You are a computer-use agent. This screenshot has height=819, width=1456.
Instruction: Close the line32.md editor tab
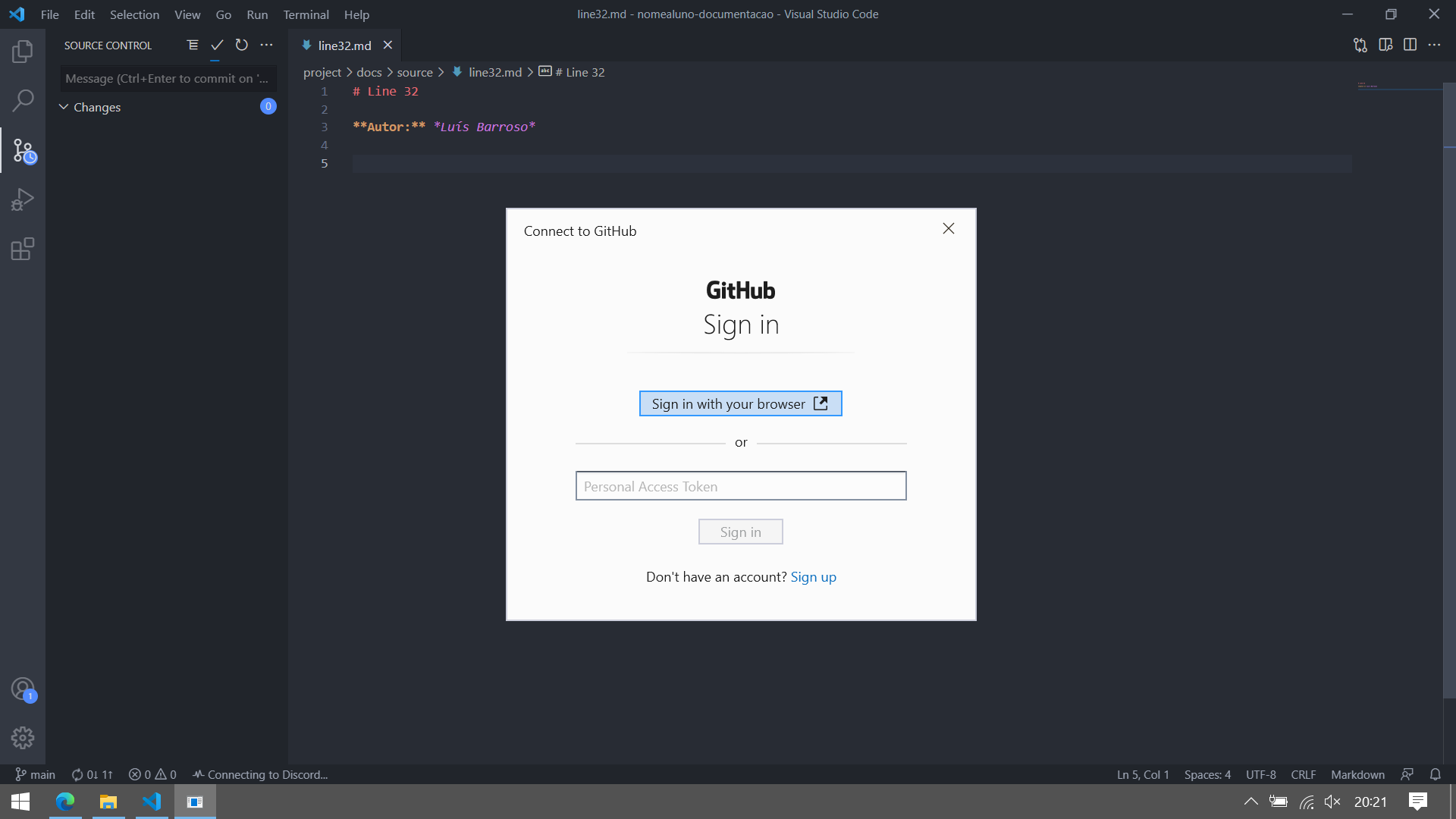388,45
